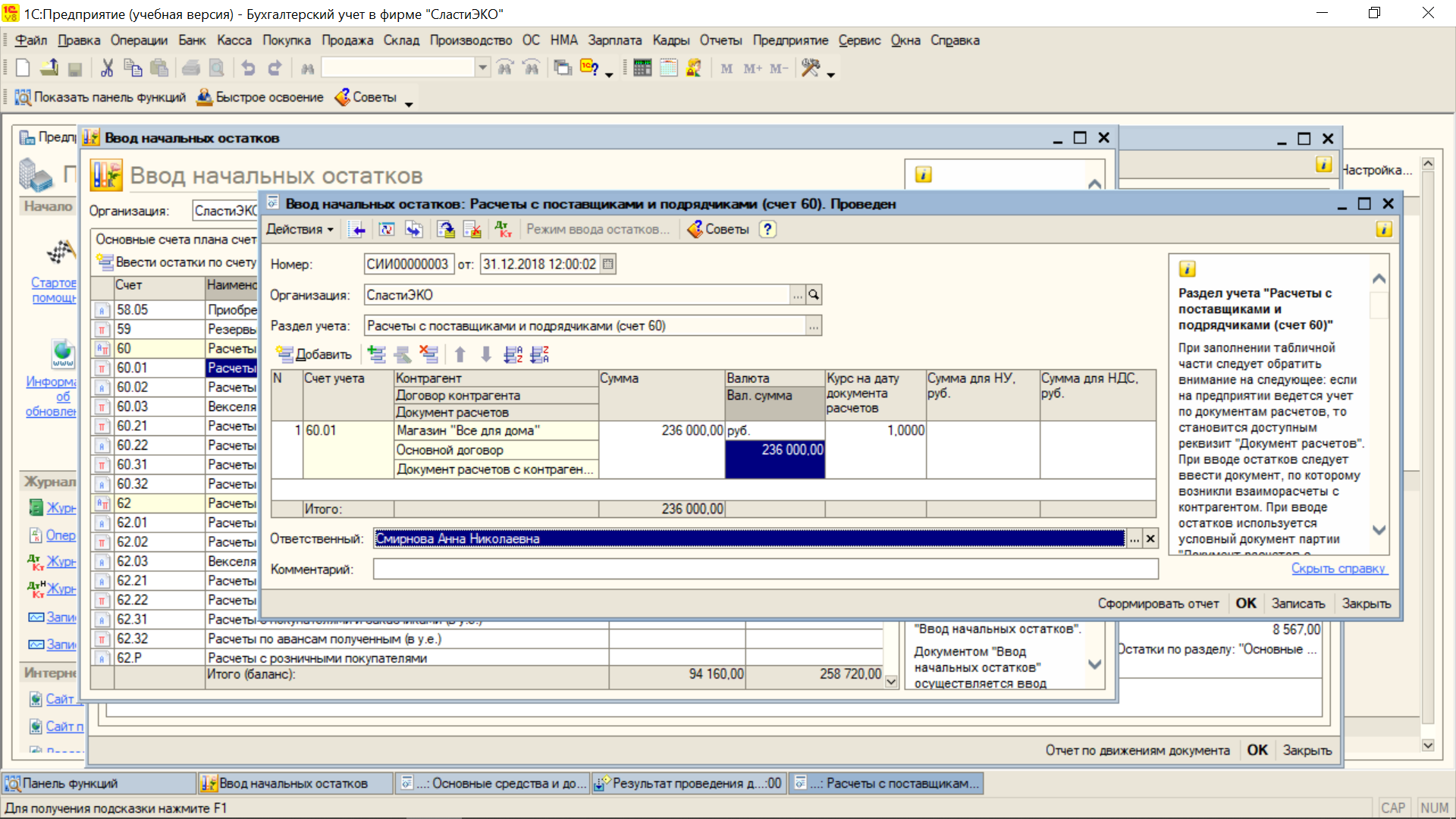
Task: Toggle the yellow info panel button in document toolbar
Action: (x=1384, y=229)
